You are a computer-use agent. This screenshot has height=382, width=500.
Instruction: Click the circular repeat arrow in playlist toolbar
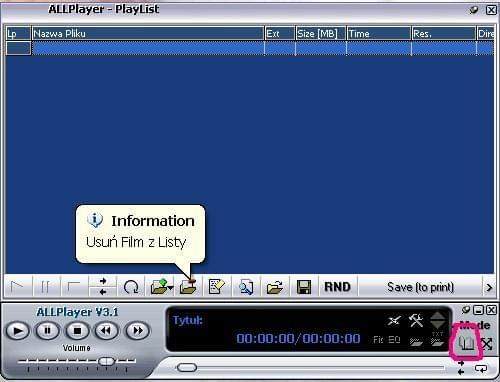click(x=131, y=287)
